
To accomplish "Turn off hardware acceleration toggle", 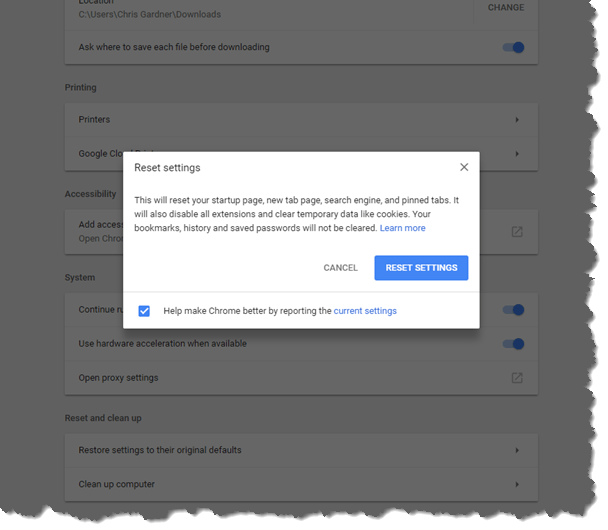I will click(513, 344).
